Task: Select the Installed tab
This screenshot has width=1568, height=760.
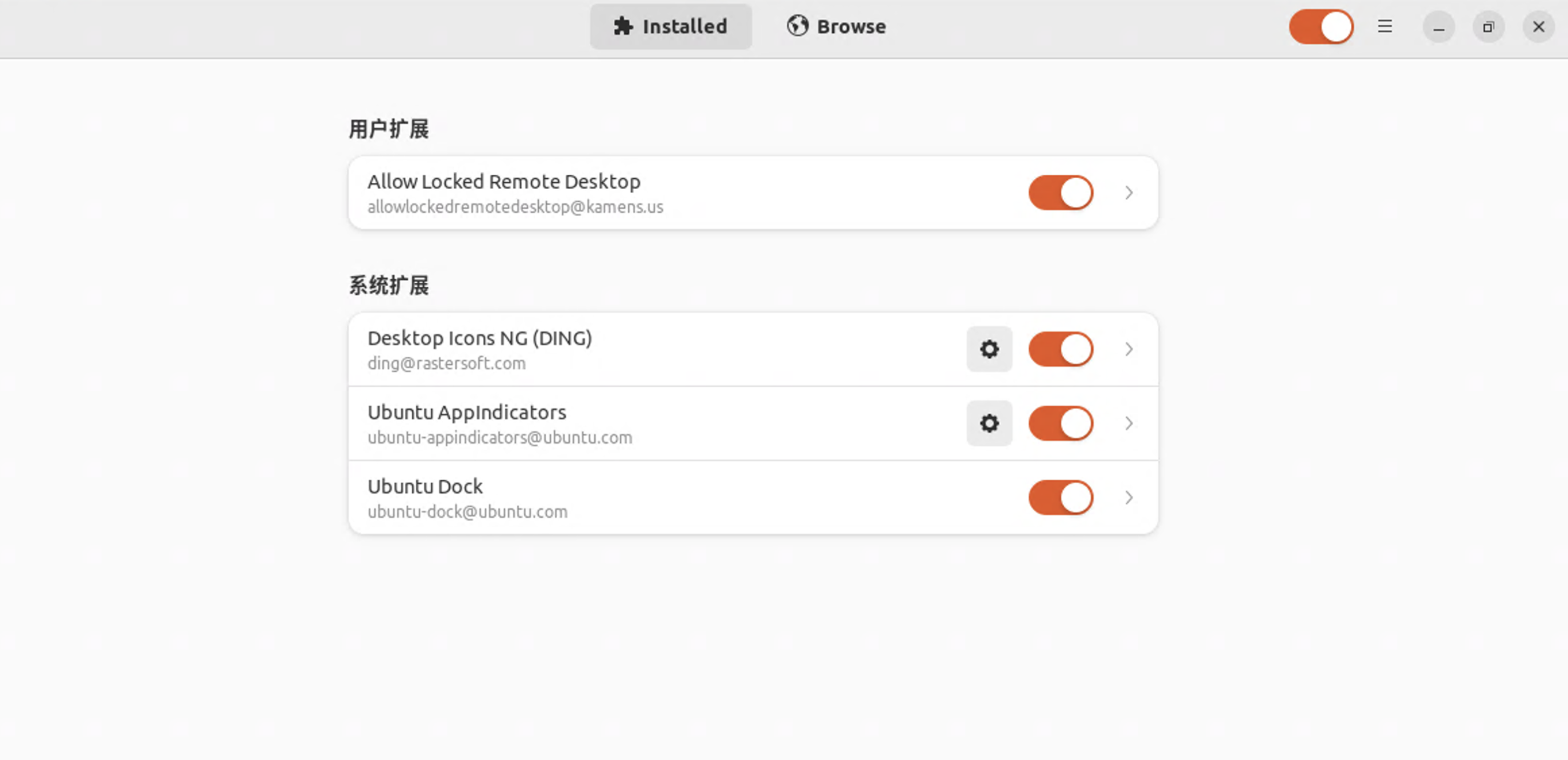Action: point(671,27)
